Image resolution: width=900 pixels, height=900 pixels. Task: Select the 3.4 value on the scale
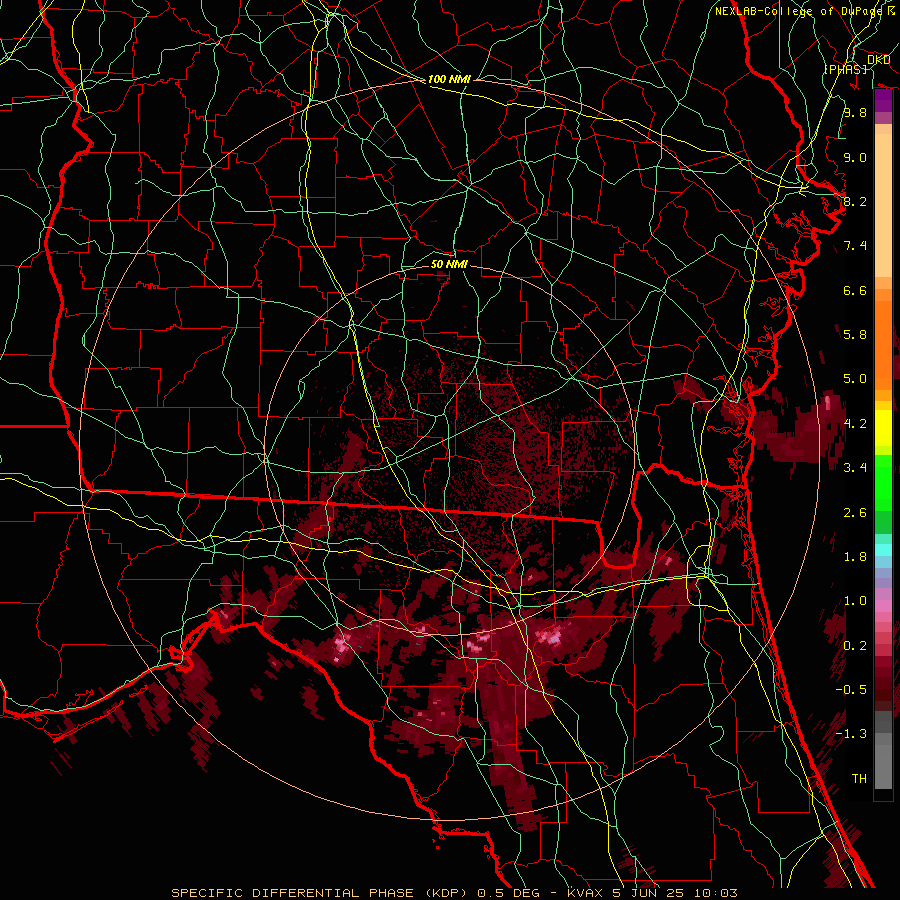coord(855,468)
